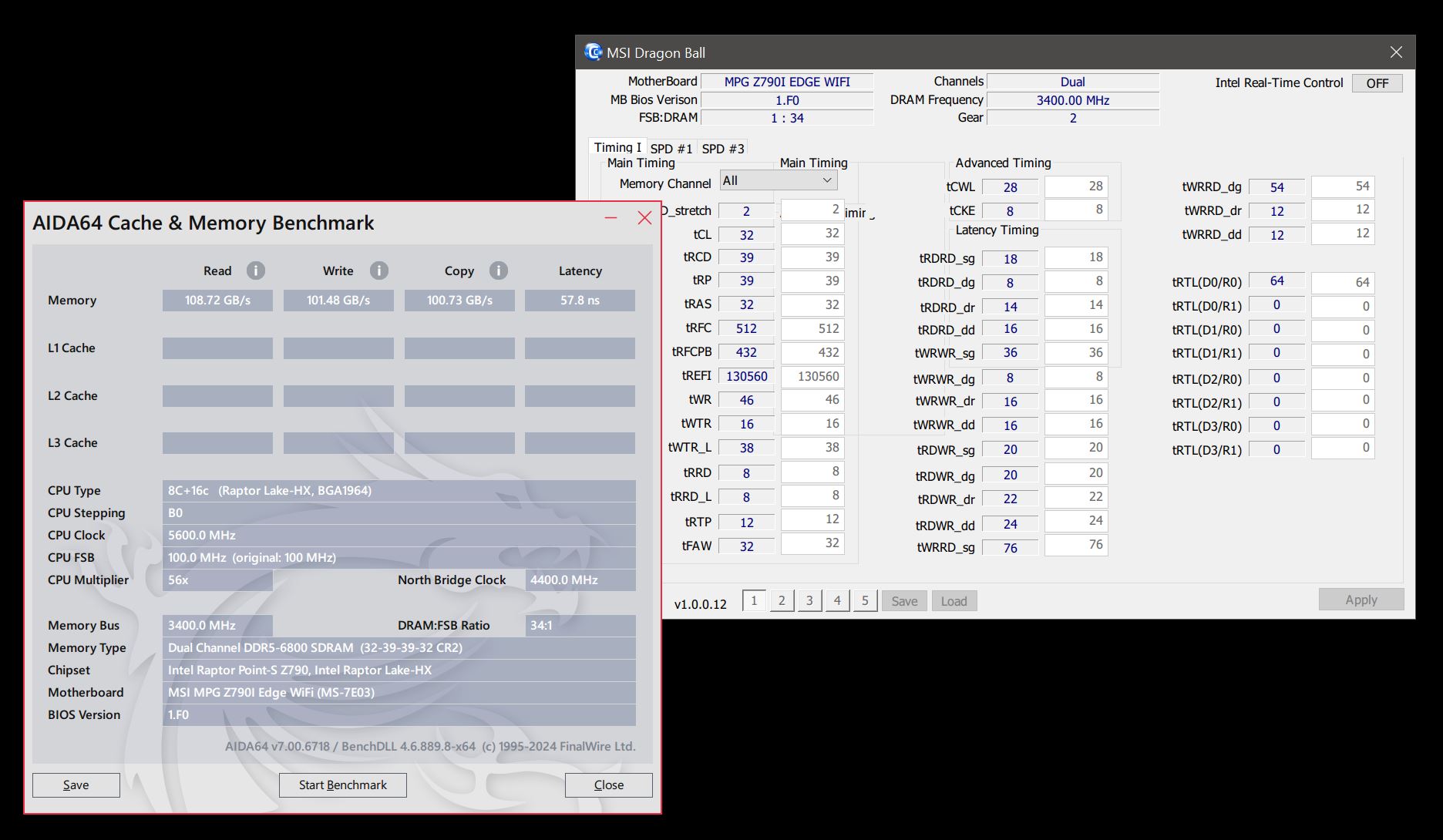Select profile slot 5 in Dragon Ball
This screenshot has width=1443, height=840.
pos(865,600)
